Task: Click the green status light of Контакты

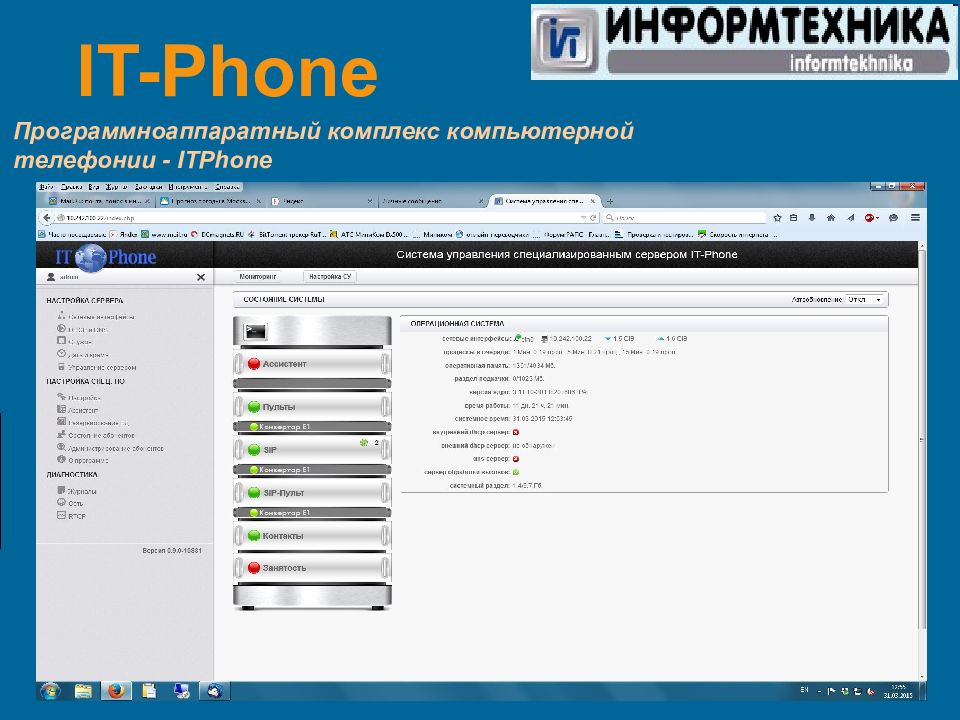Action: [254, 536]
